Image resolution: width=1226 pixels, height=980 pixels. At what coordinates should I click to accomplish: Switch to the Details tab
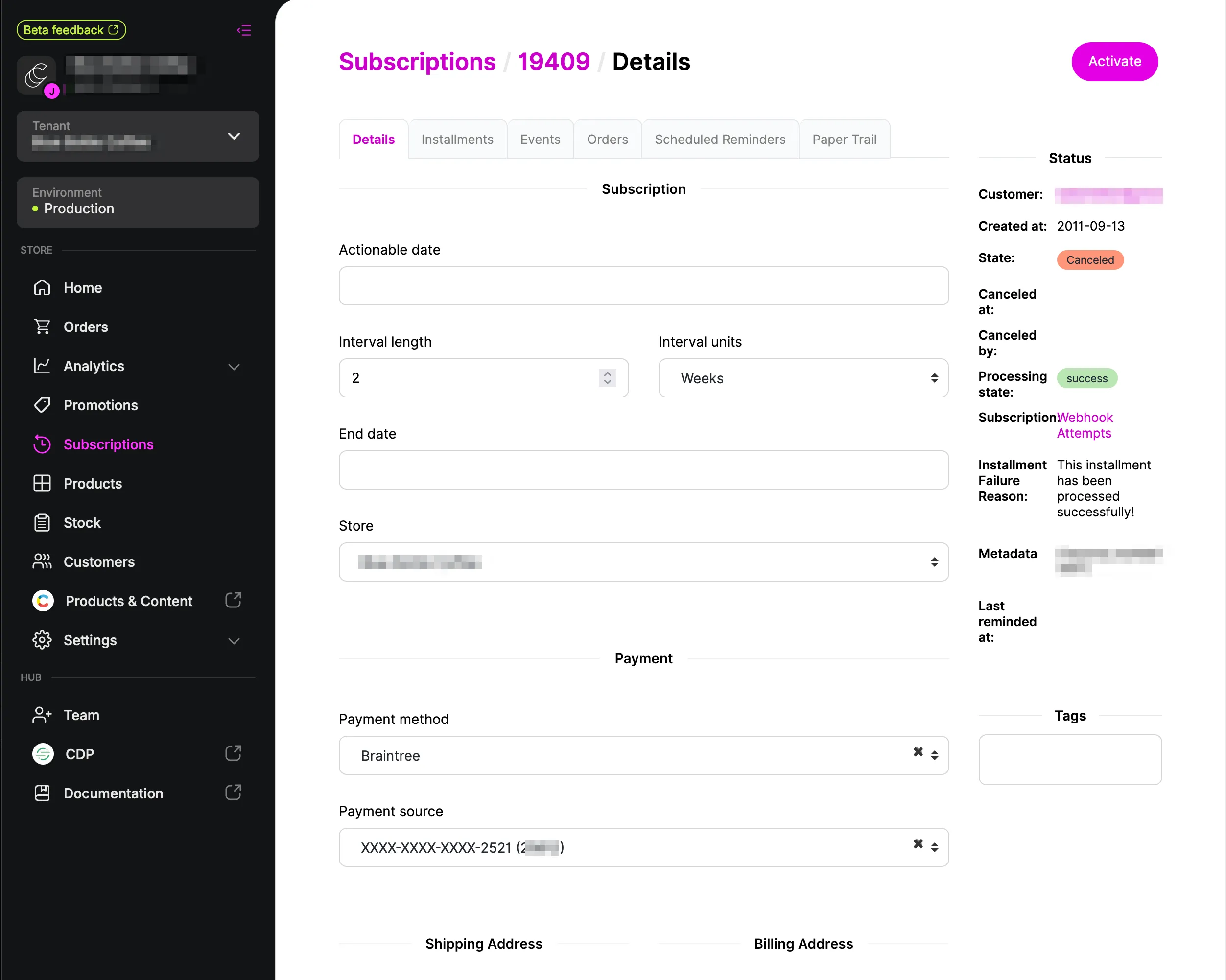click(373, 140)
